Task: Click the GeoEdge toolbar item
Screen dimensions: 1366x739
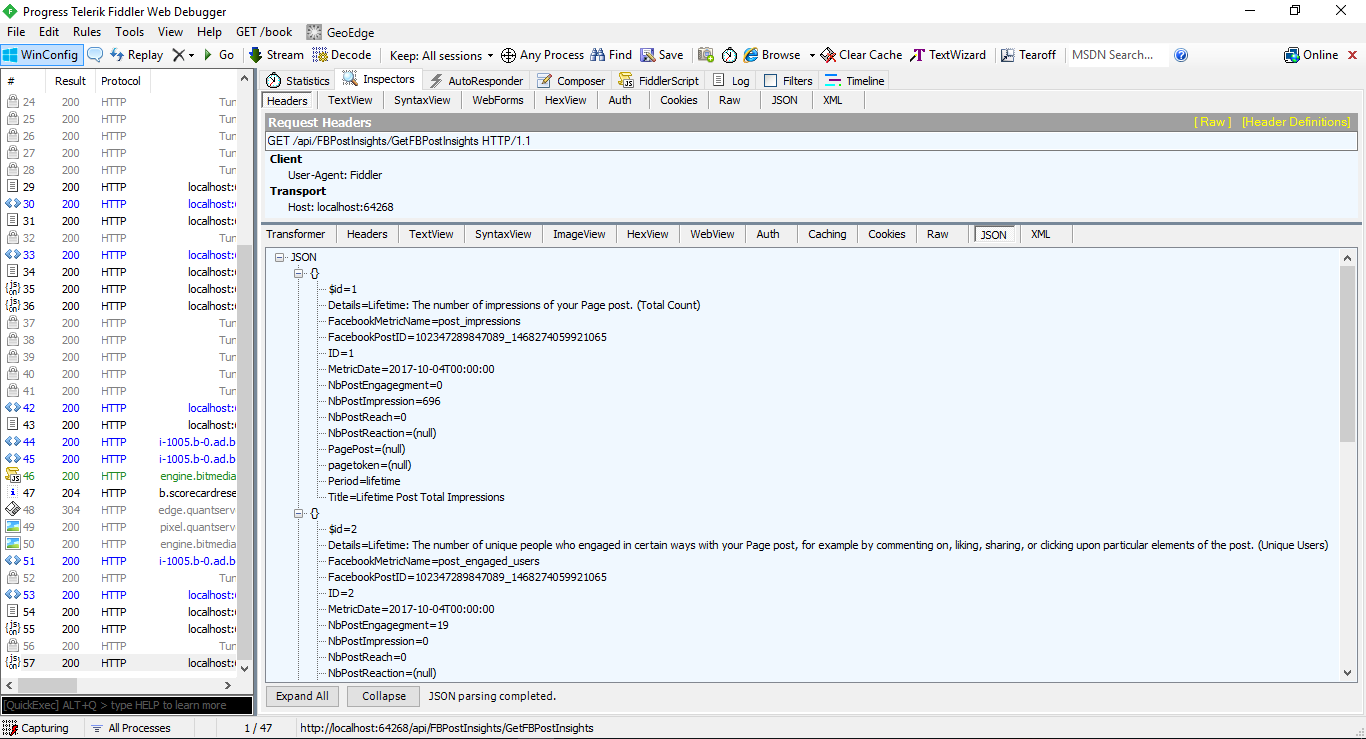Action: click(x=342, y=32)
